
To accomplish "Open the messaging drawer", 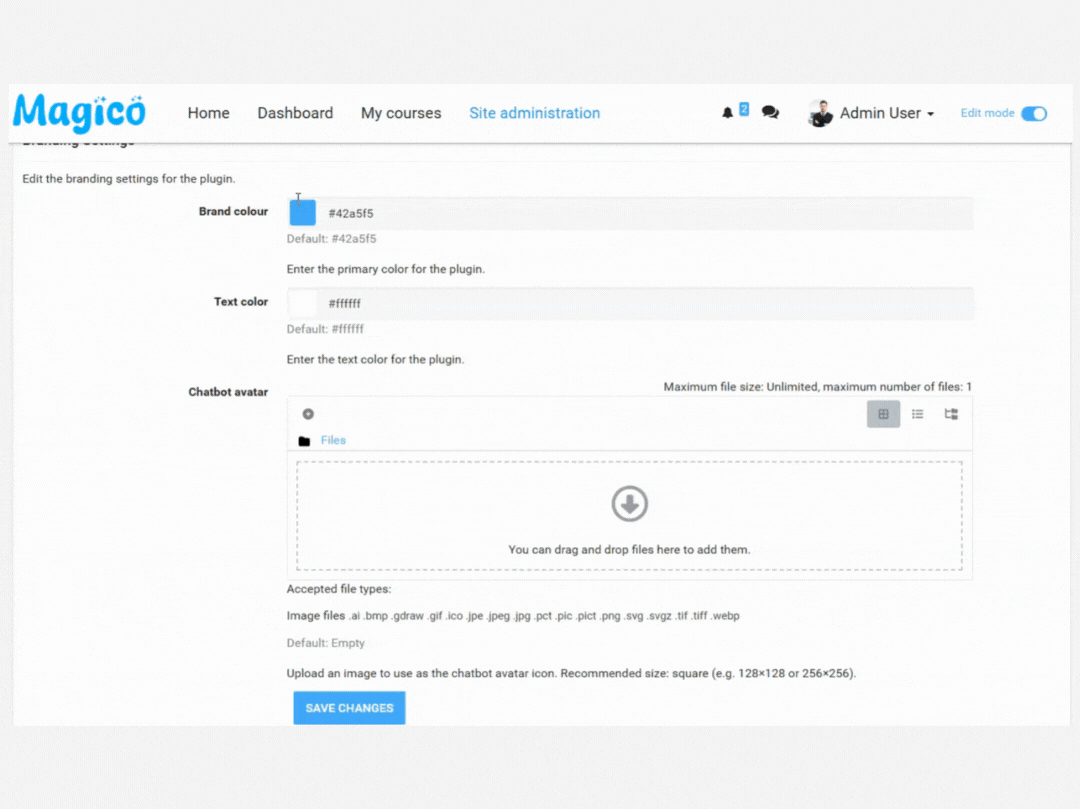I will pos(769,113).
